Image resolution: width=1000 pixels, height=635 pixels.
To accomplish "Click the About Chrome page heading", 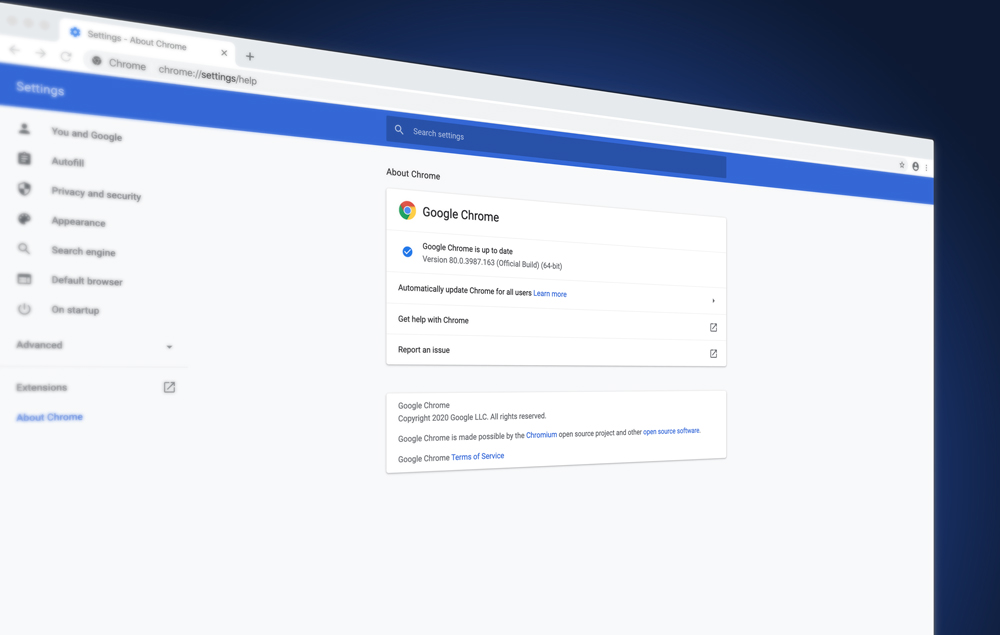I will tap(413, 173).
